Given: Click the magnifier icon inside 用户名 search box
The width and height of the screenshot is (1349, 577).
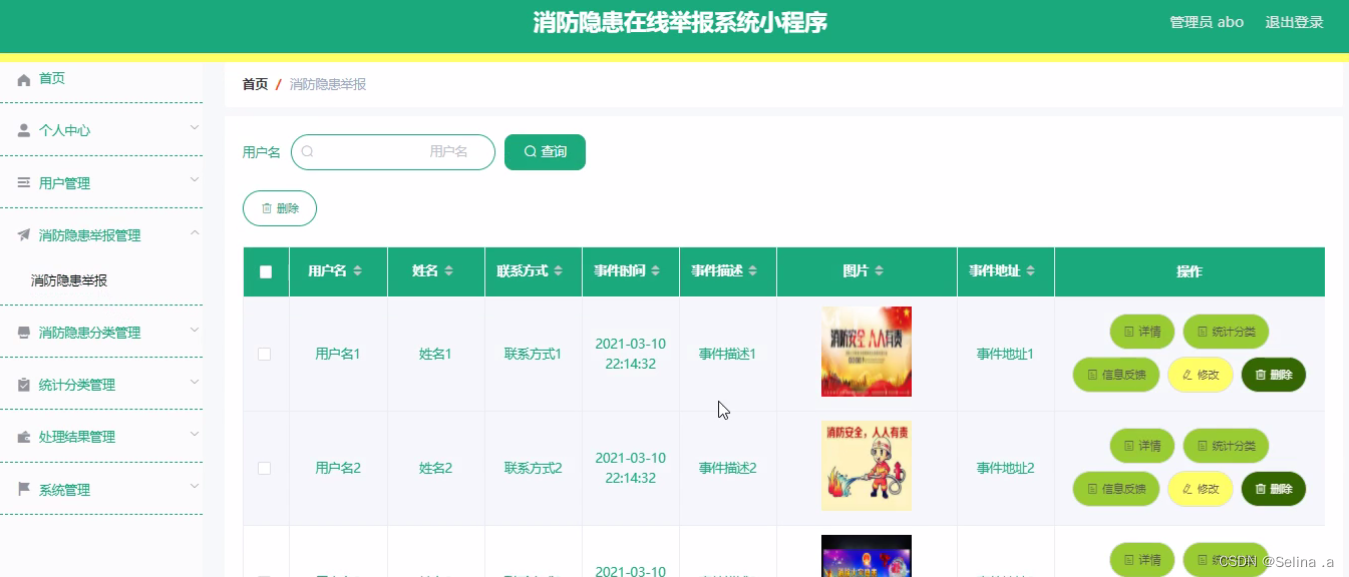Looking at the screenshot, I should pyautogui.click(x=308, y=152).
